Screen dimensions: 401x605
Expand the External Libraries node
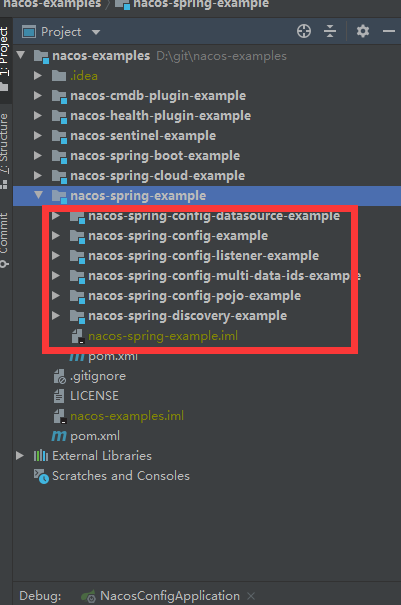click(x=20, y=456)
